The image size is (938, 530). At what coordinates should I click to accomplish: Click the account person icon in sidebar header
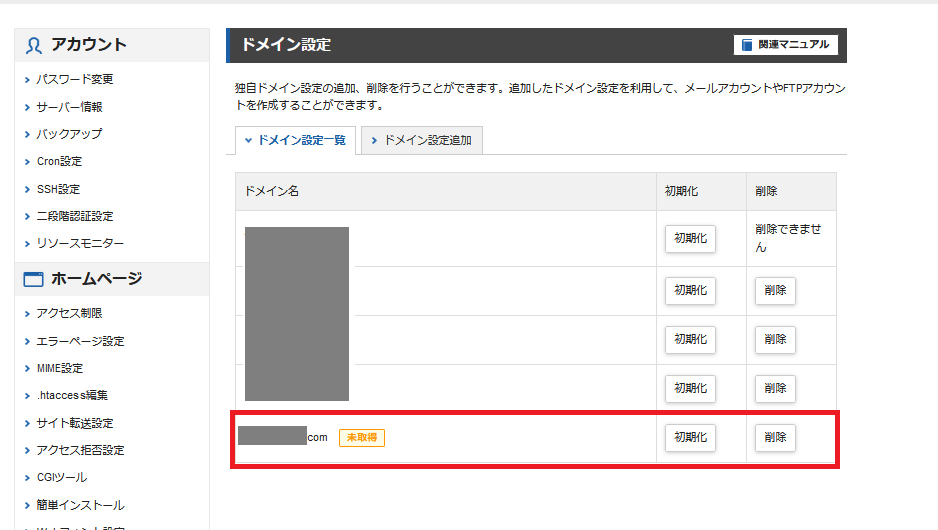[x=34, y=45]
